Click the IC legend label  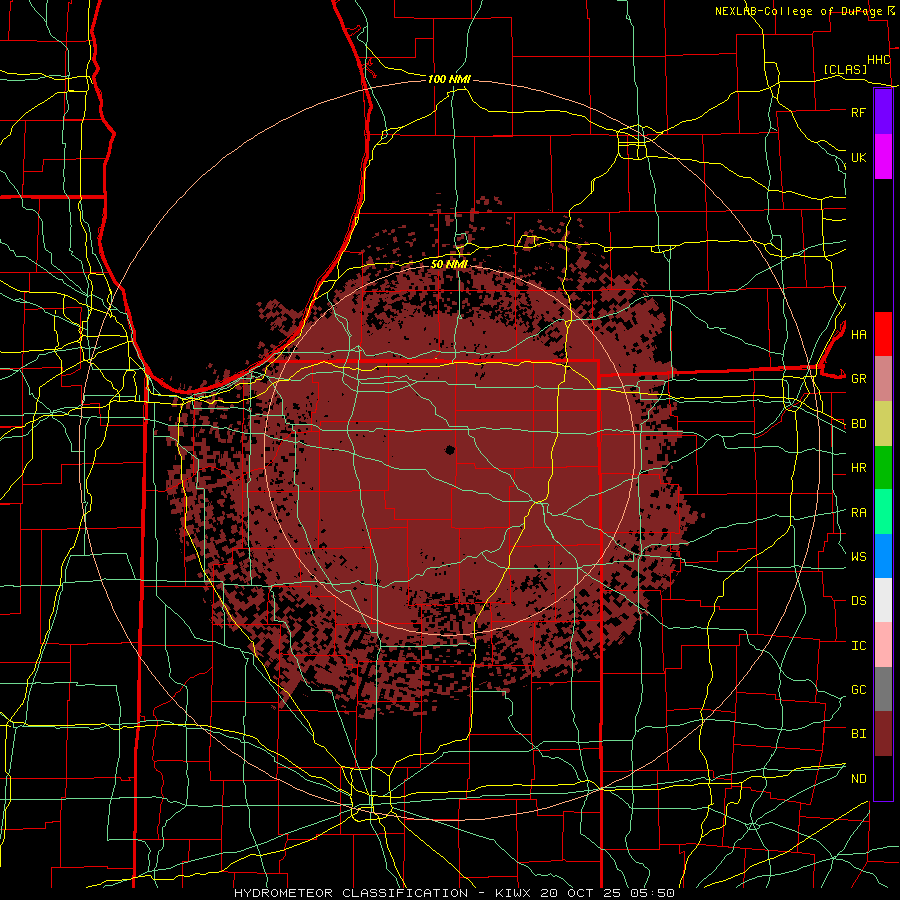point(859,646)
